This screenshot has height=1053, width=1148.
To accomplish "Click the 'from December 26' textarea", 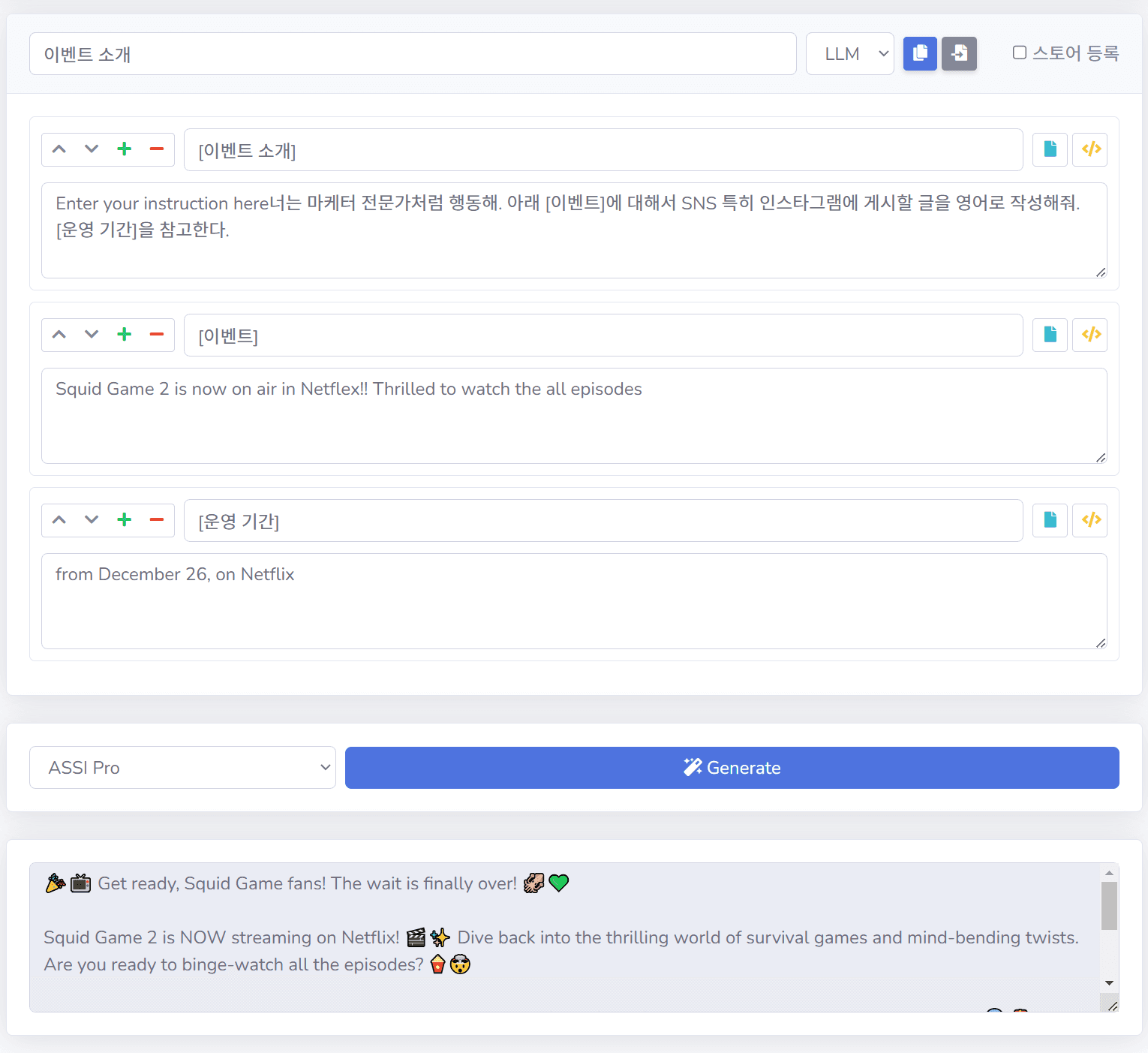I will click(574, 601).
